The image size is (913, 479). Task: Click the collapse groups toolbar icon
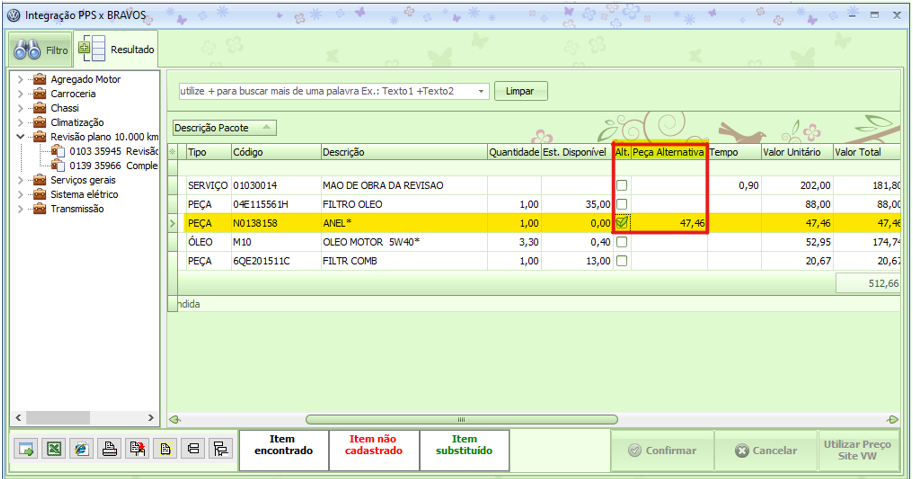point(193,449)
